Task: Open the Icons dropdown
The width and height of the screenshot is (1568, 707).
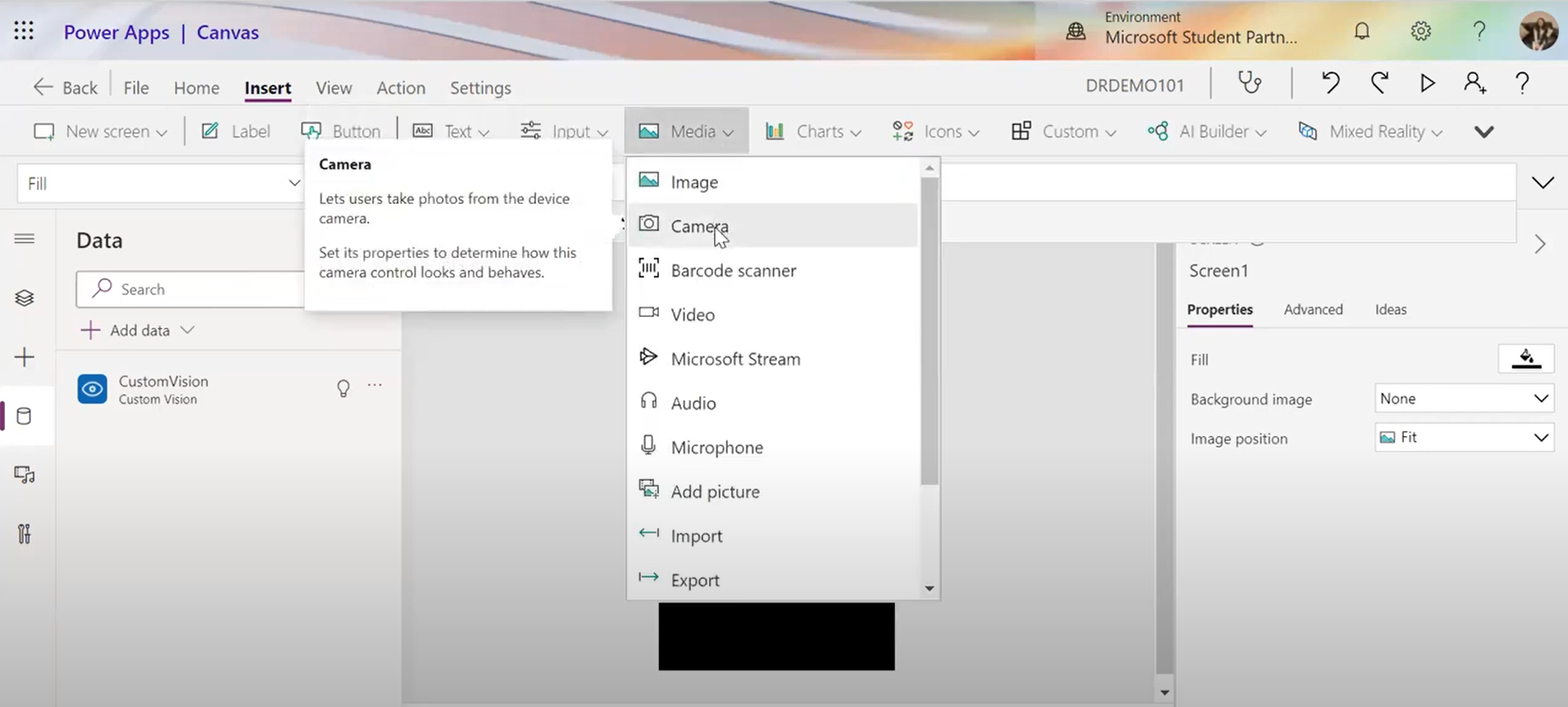Action: (936, 131)
